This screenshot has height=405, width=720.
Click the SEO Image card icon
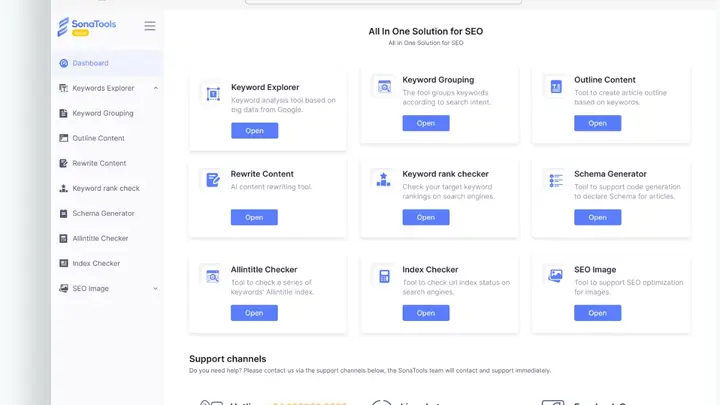555,276
